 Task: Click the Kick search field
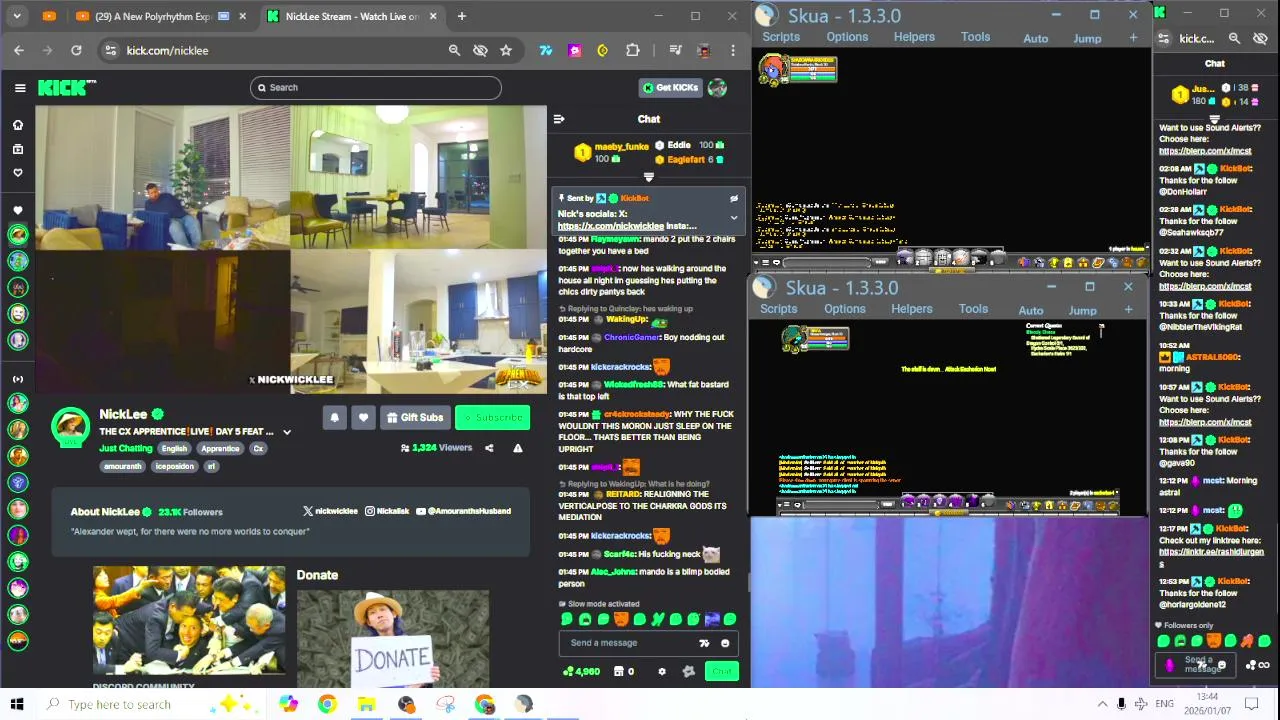(x=376, y=88)
